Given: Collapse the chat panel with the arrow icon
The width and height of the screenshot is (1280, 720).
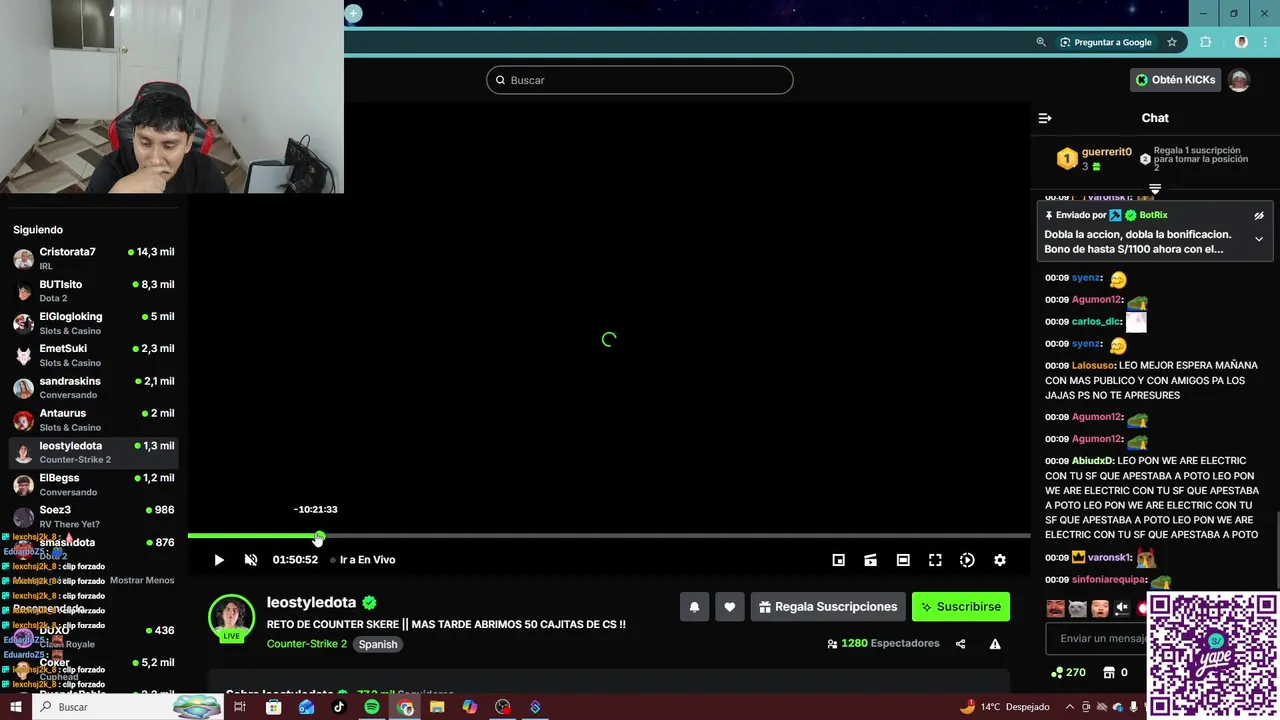Looking at the screenshot, I should click(1045, 118).
